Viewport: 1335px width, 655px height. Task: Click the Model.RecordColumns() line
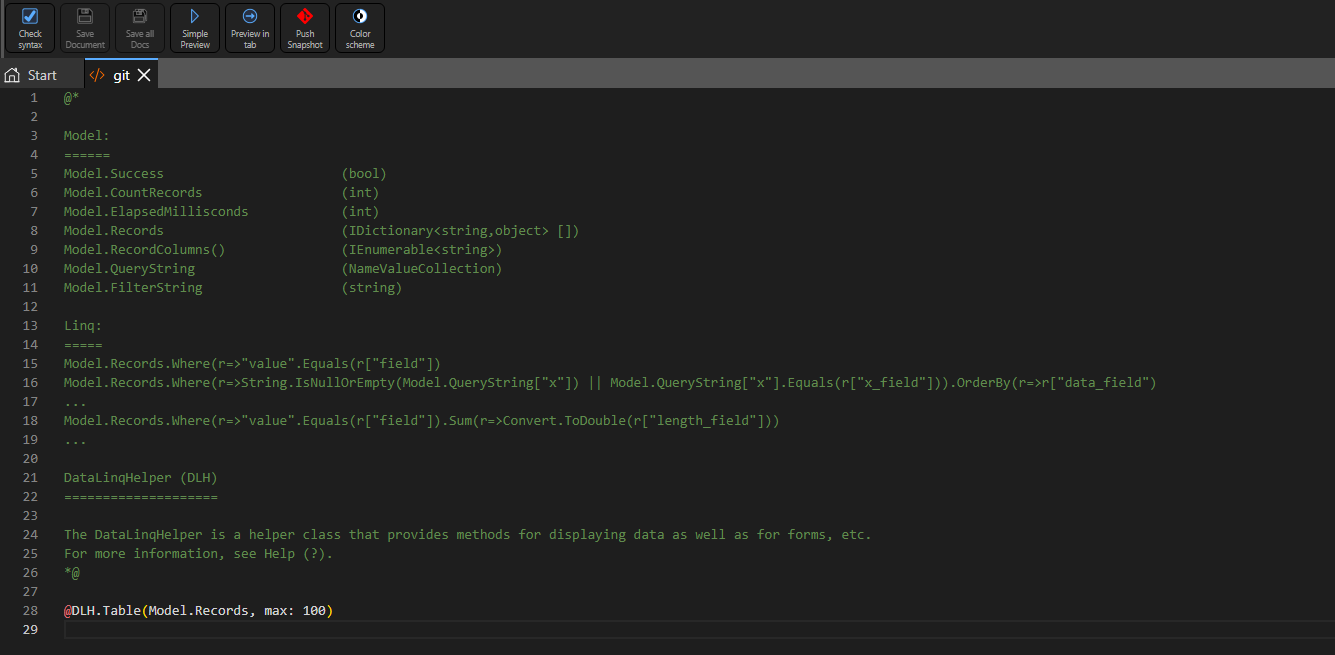[283, 249]
